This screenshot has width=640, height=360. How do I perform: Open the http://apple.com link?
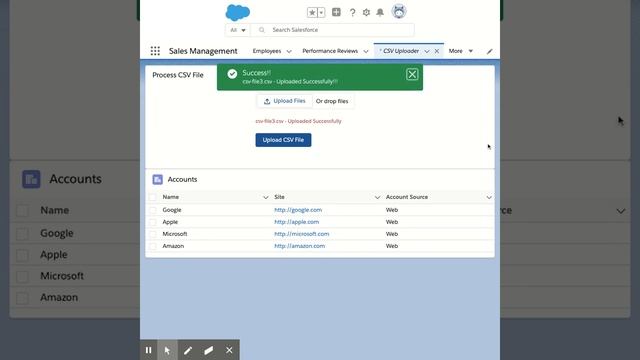click(x=297, y=222)
